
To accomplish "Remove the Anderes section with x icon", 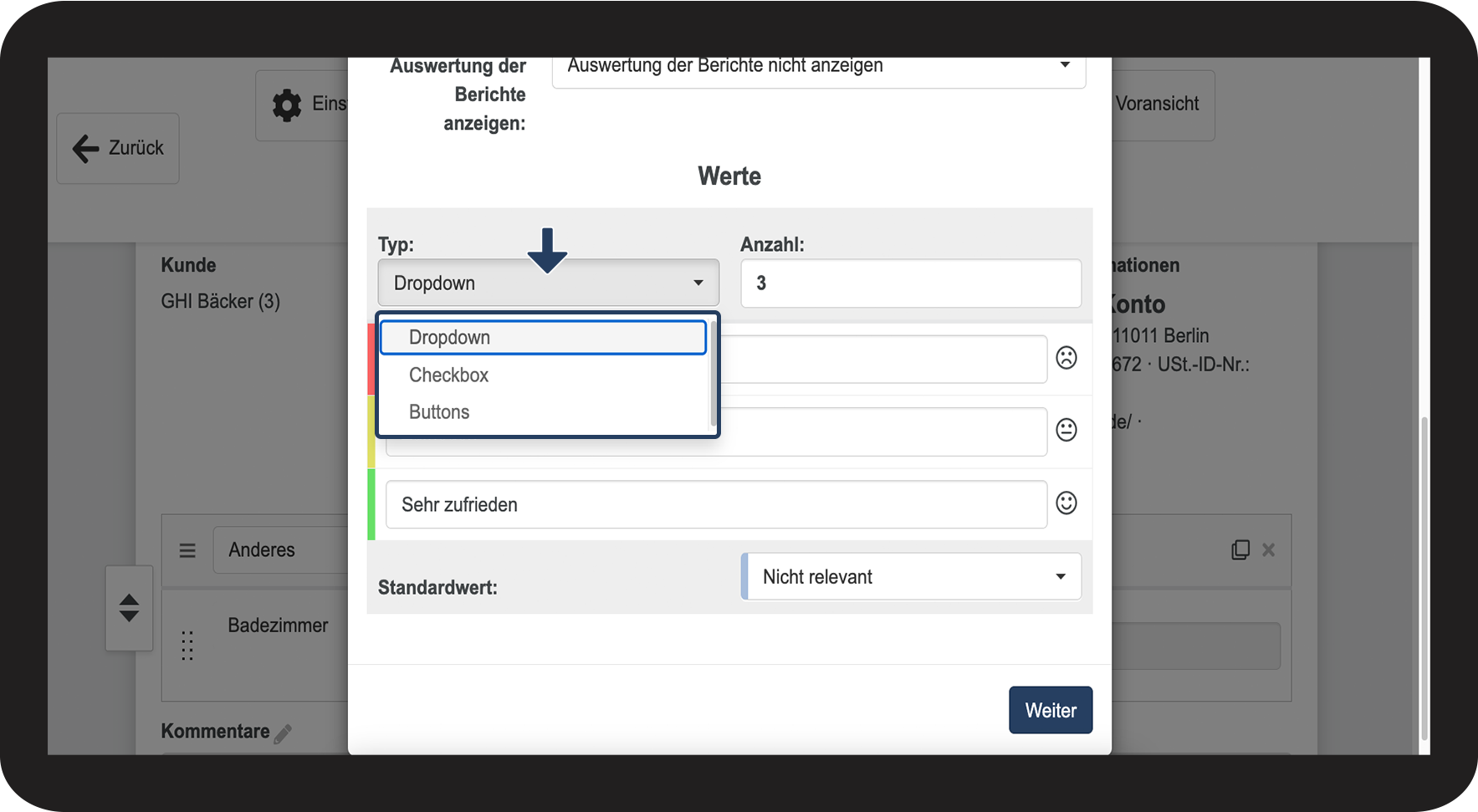I will point(1268,549).
